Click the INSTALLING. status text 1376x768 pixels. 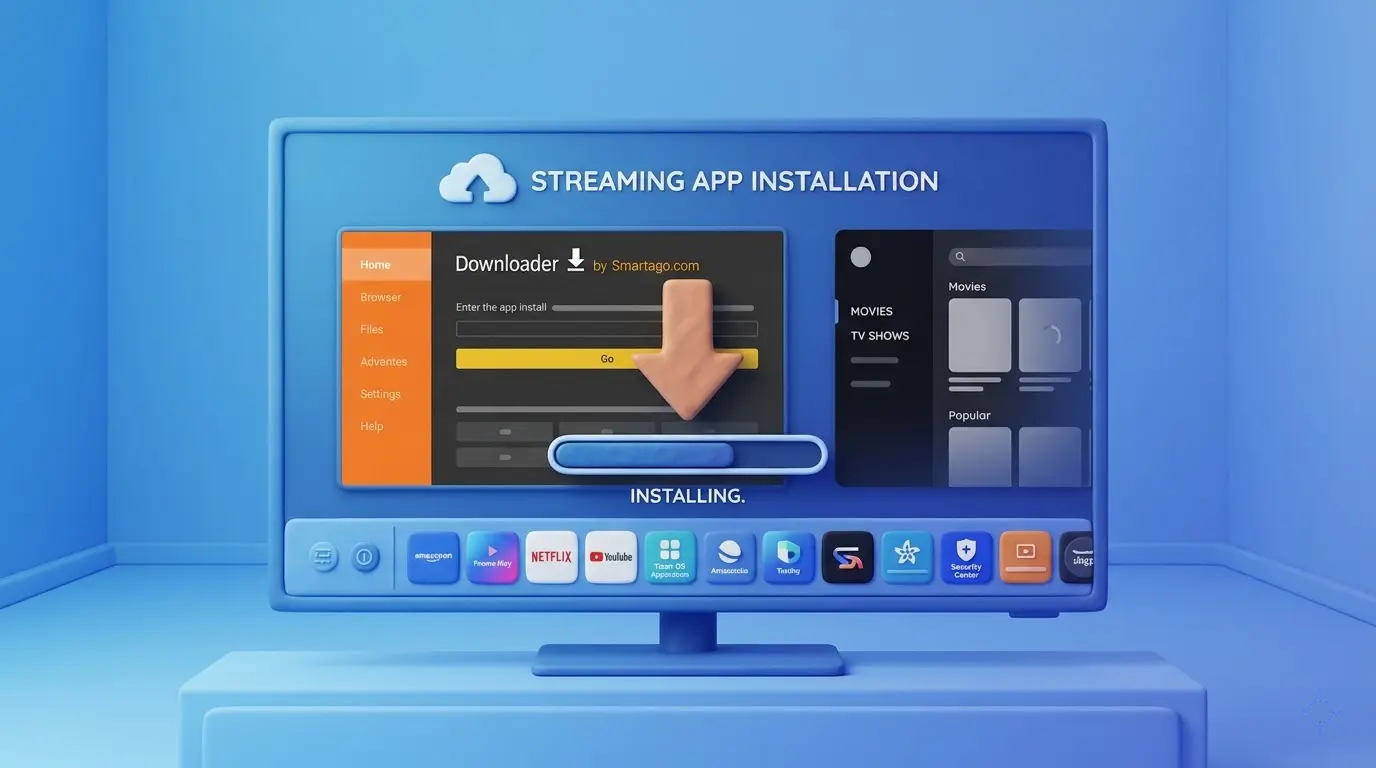click(688, 496)
